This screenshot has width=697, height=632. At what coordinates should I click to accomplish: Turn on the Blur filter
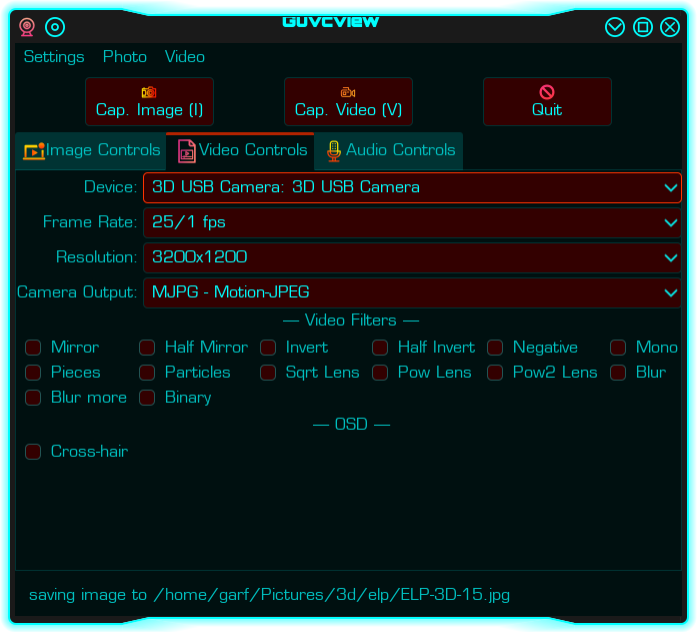(618, 372)
